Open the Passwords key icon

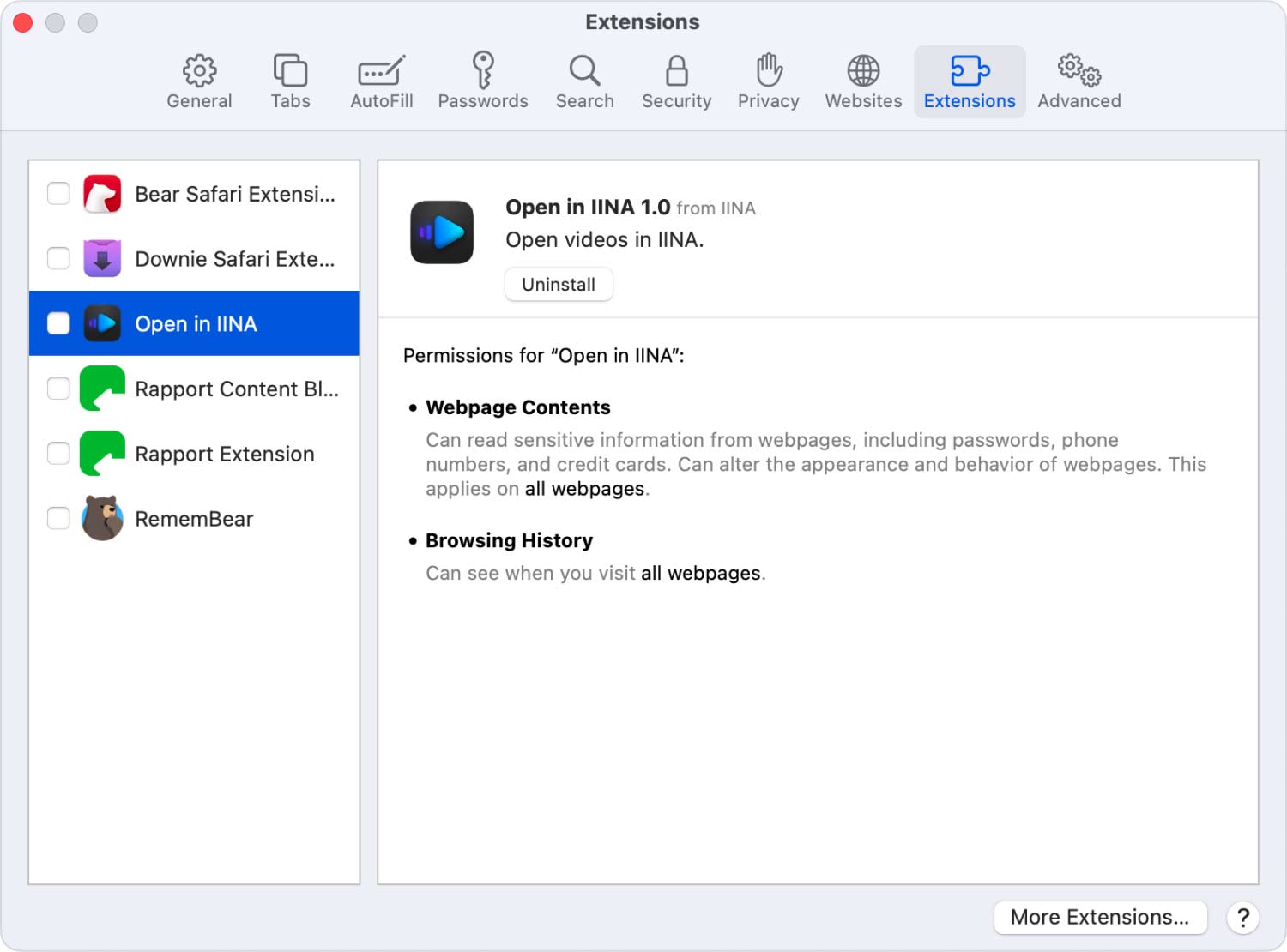pos(483,69)
